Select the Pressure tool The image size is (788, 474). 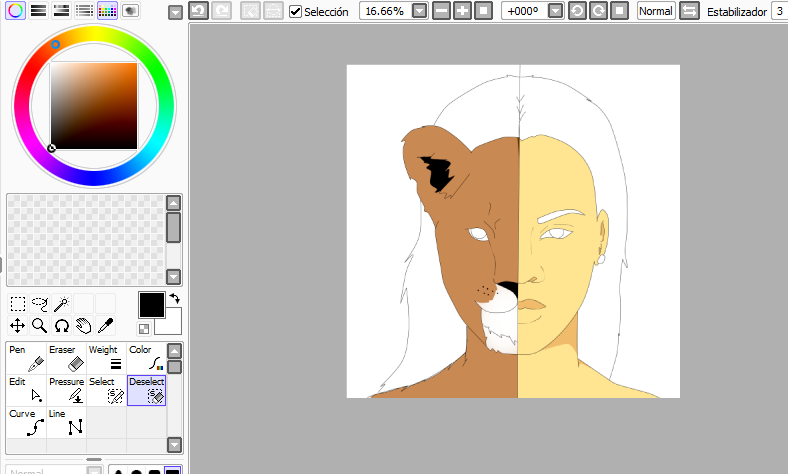pyautogui.click(x=66, y=390)
